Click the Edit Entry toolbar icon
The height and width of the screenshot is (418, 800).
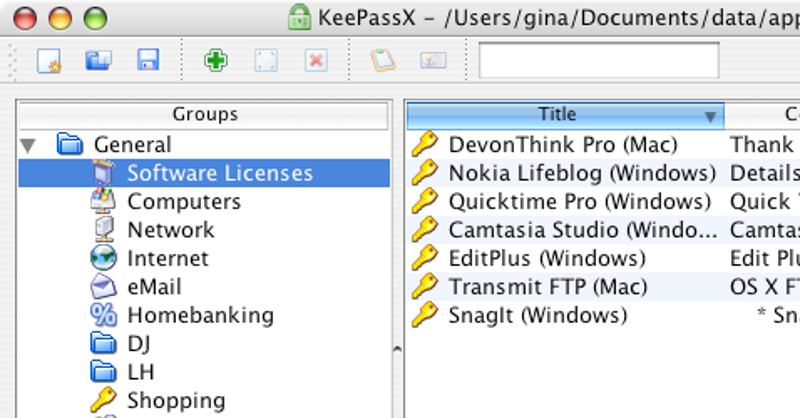[x=266, y=60]
